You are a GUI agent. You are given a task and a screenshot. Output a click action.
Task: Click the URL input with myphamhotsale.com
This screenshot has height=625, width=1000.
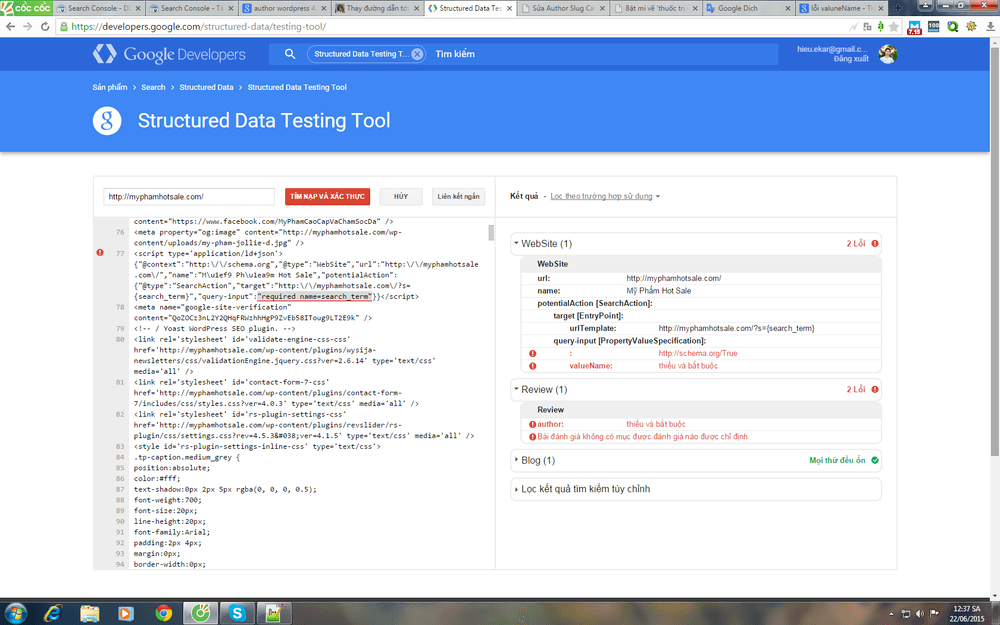pyautogui.click(x=189, y=196)
